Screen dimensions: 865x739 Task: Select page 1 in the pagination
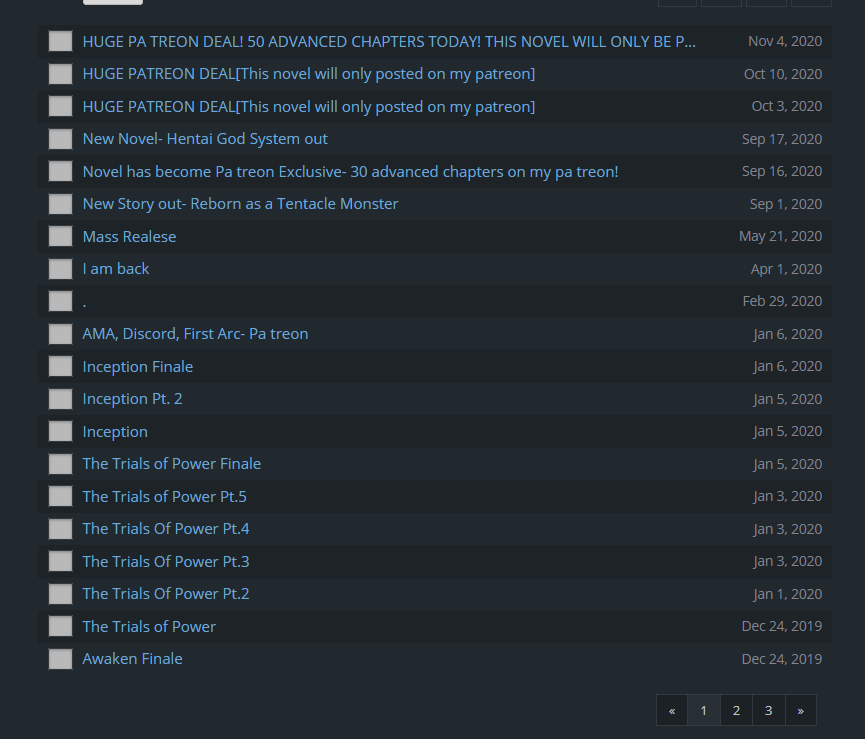tap(704, 710)
